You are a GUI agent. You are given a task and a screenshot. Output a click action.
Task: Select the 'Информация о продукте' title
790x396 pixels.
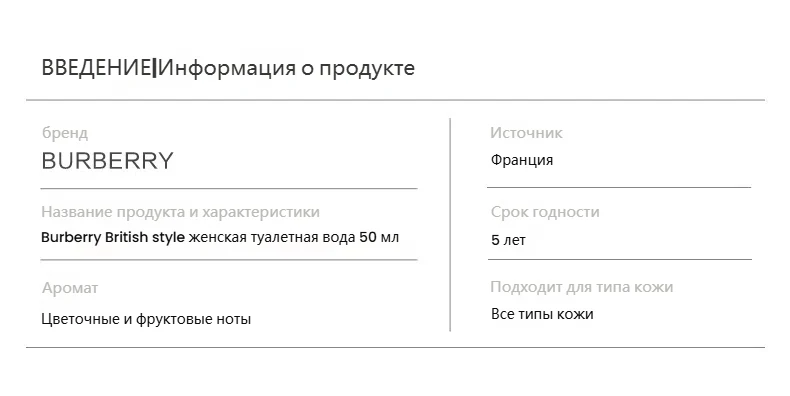click(x=286, y=69)
